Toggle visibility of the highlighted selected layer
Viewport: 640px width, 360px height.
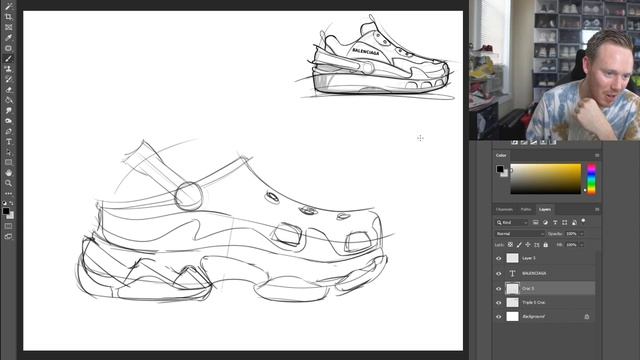point(498,289)
